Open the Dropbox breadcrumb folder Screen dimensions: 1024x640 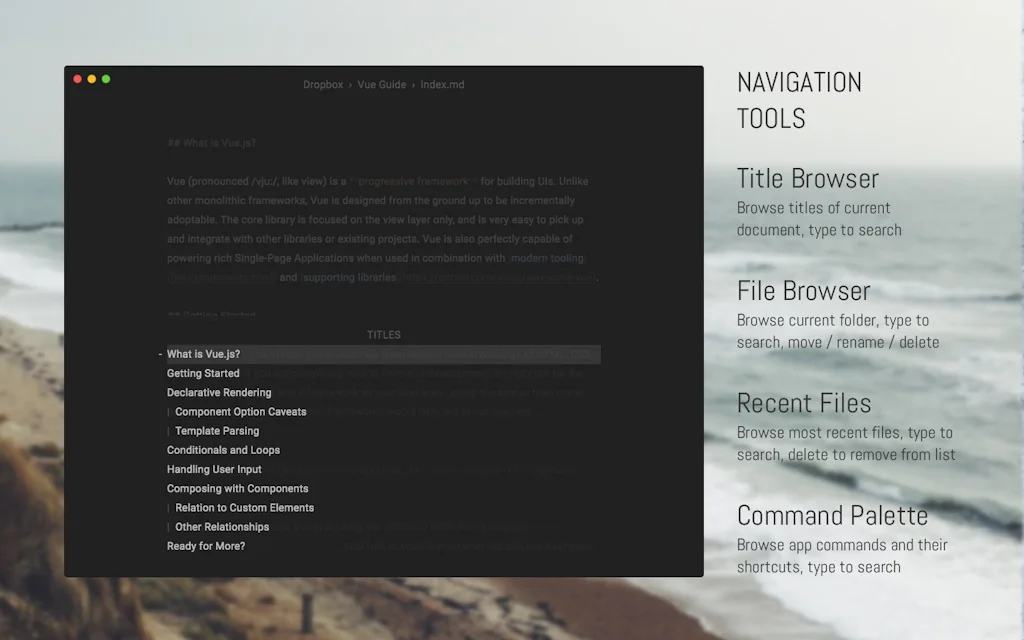pos(323,85)
